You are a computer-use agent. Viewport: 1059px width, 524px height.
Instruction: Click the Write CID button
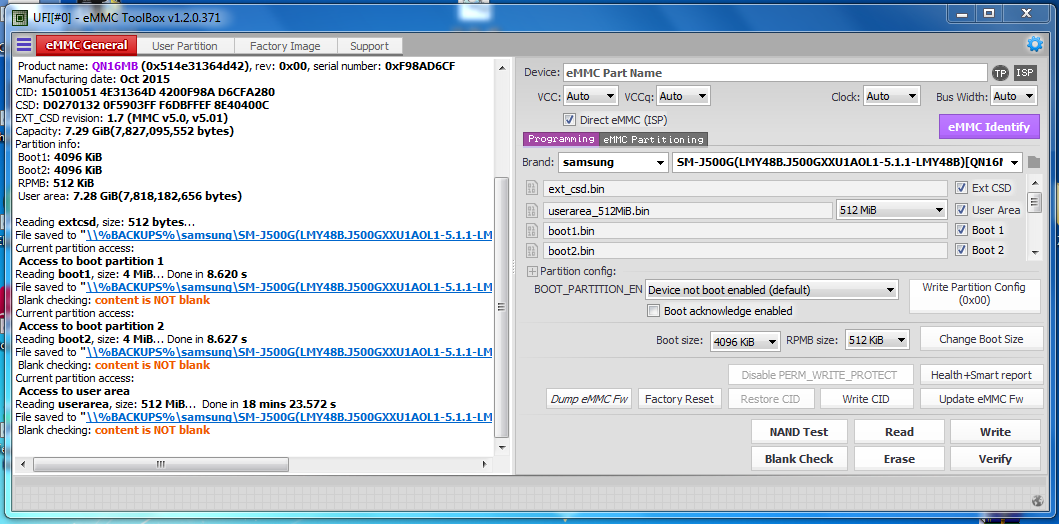pyautogui.click(x=866, y=398)
